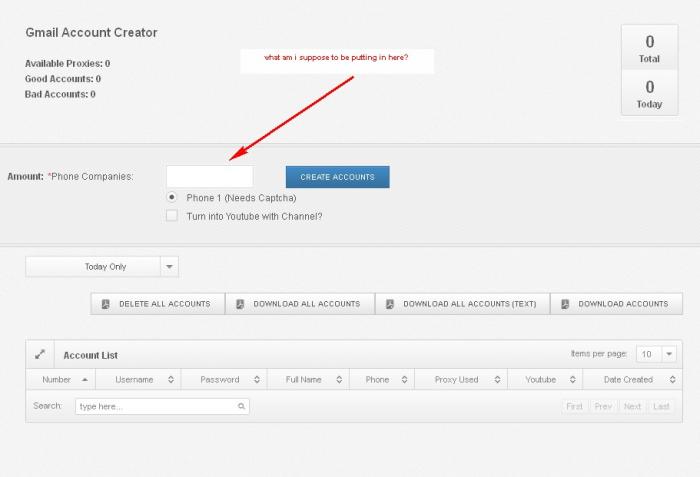Click the magnifier icon in search box

point(242,406)
